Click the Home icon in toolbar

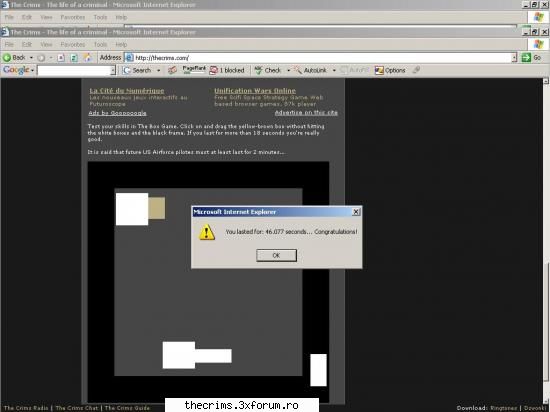(x=87, y=58)
